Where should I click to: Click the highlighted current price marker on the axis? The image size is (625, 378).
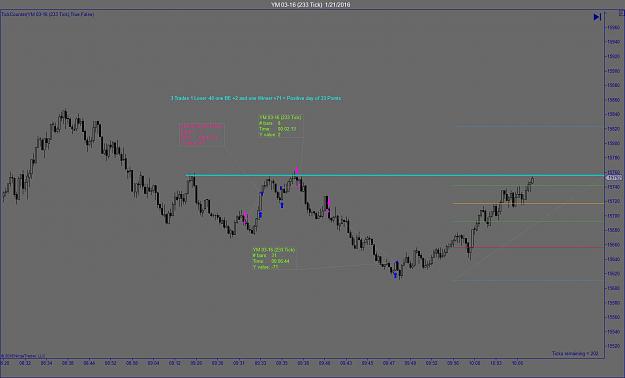[x=615, y=178]
